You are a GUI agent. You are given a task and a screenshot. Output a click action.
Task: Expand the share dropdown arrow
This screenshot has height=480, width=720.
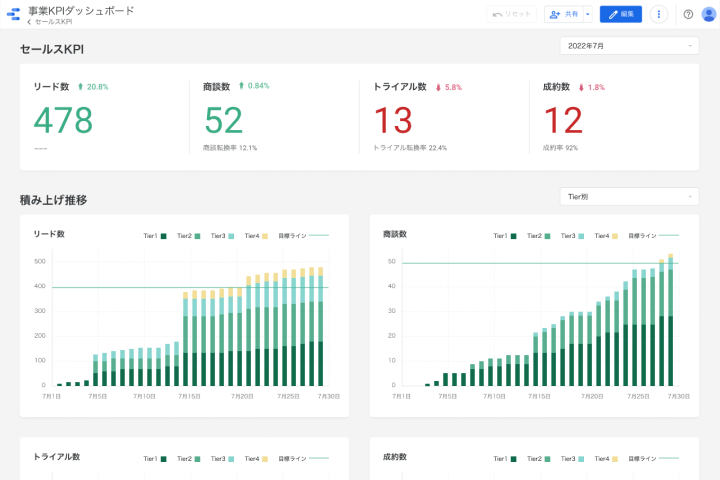pyautogui.click(x=588, y=14)
